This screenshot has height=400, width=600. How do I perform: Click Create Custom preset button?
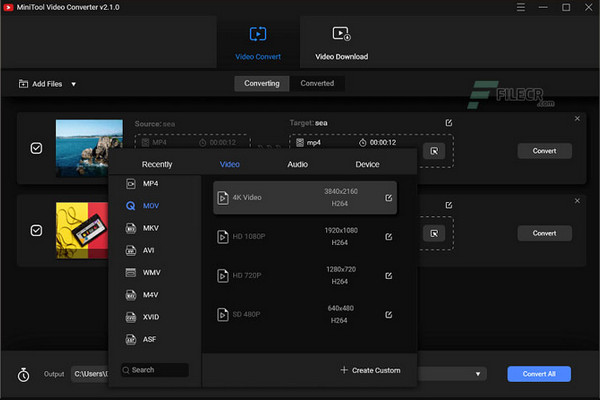(x=370, y=370)
